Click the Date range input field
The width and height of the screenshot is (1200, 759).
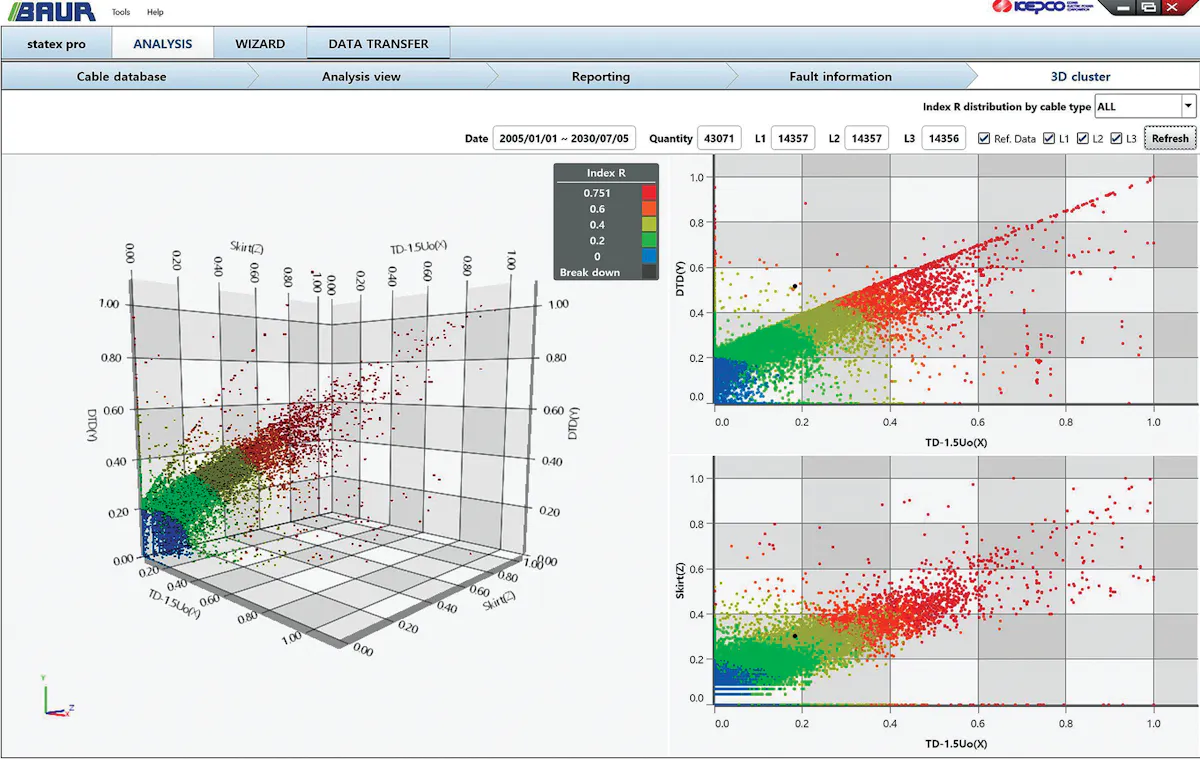pyautogui.click(x=565, y=138)
